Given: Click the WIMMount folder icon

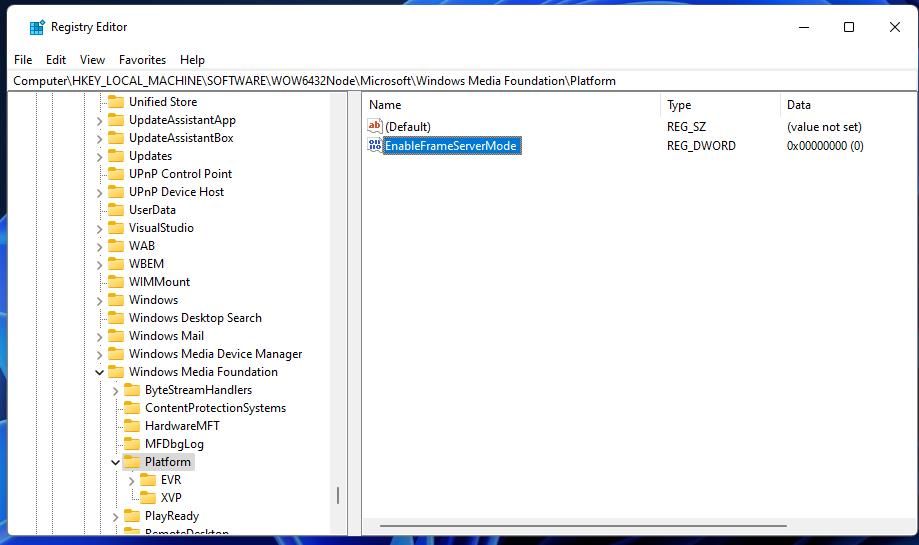Looking at the screenshot, I should (116, 281).
